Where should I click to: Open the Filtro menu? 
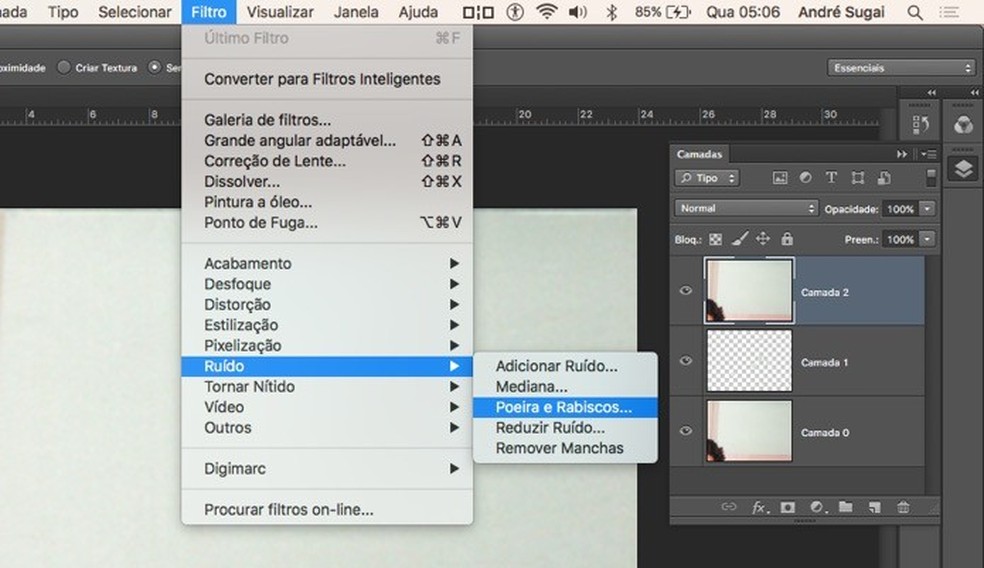208,12
